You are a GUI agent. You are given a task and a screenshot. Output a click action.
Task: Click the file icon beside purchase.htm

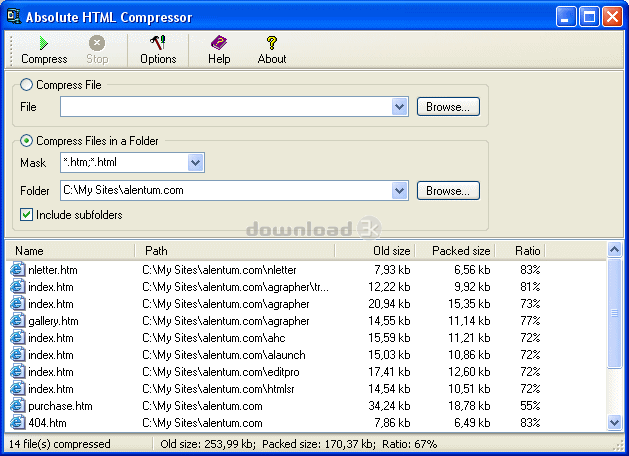17,405
